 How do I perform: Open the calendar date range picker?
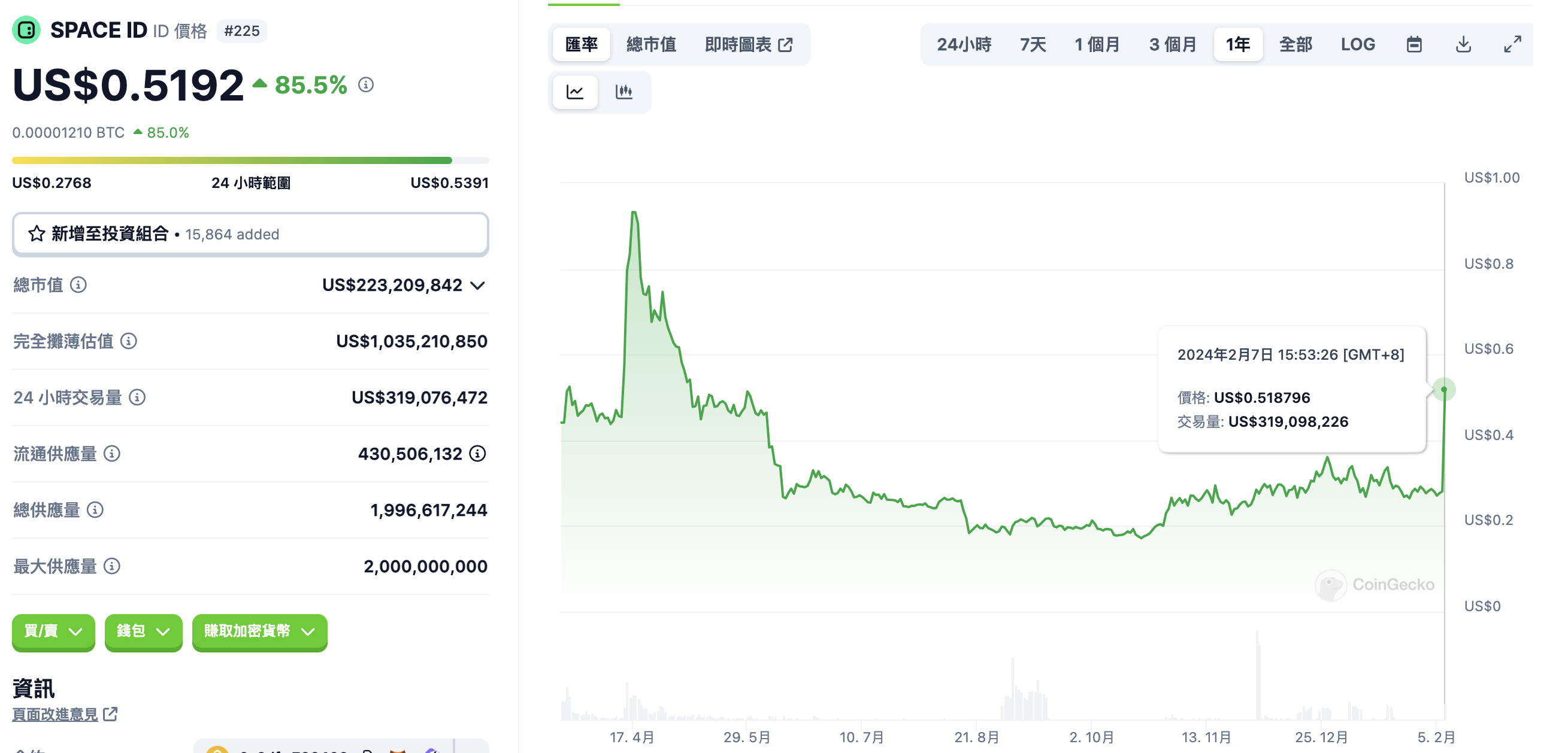[1414, 44]
